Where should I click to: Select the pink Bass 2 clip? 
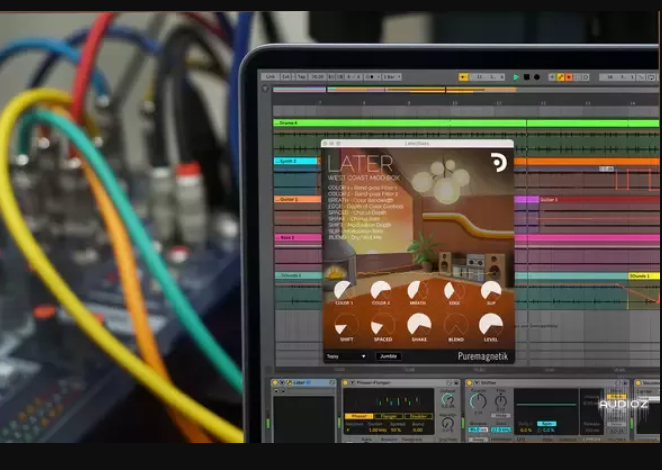point(297,238)
